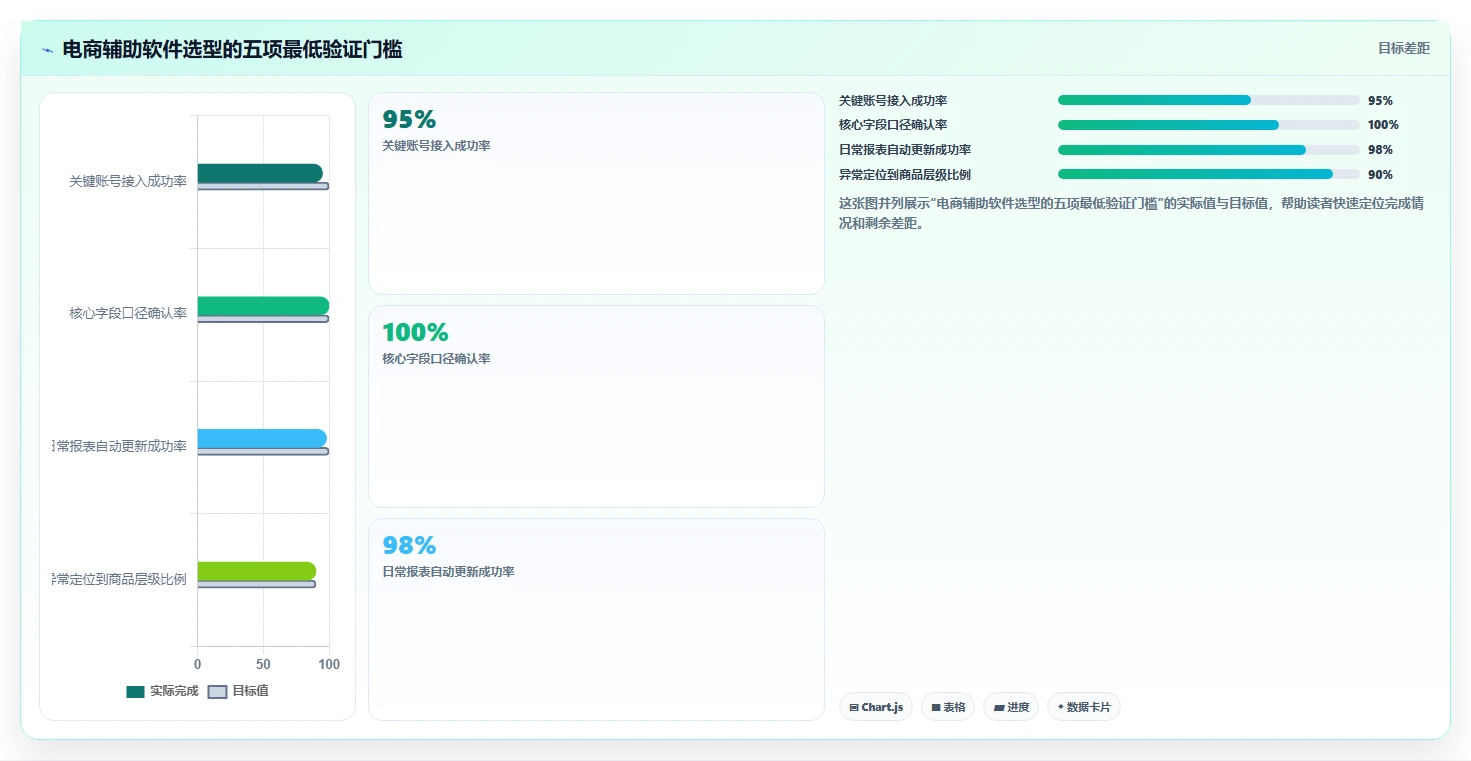Image resolution: width=1471 pixels, height=761 pixels.
Task: Open the 100% 核心字段口径确认率 data card
Action: click(596, 407)
